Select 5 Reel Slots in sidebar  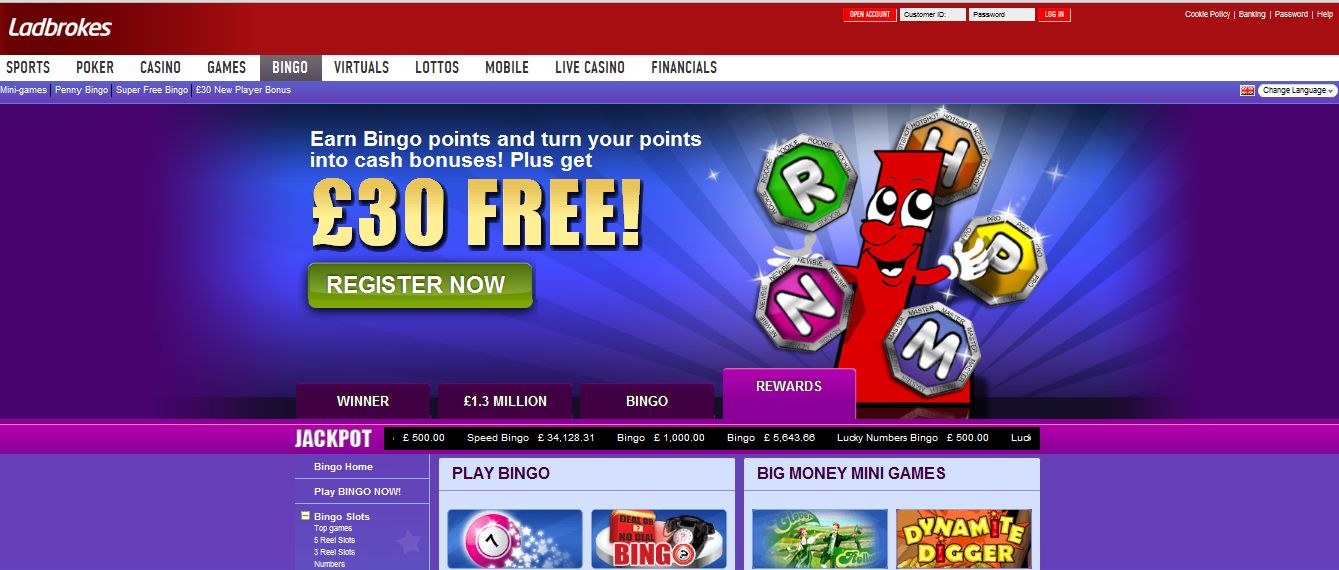[x=334, y=540]
